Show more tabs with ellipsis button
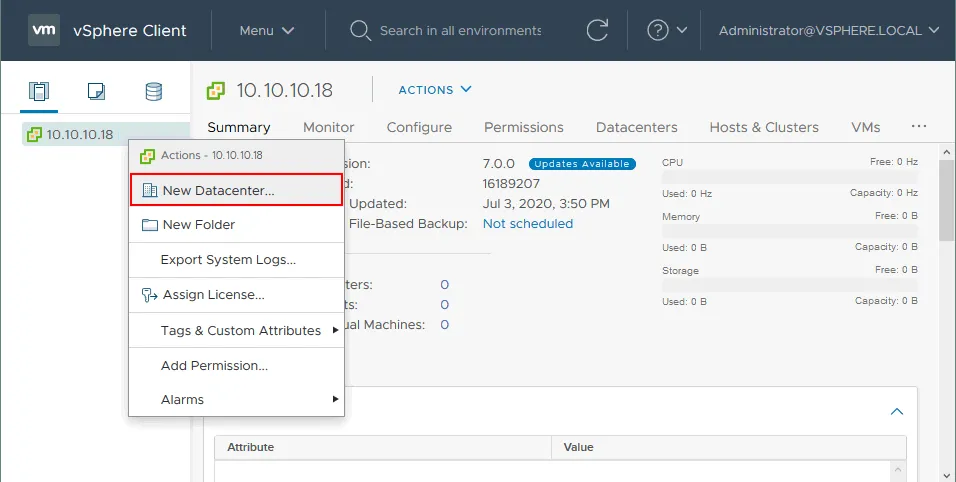 (919, 126)
